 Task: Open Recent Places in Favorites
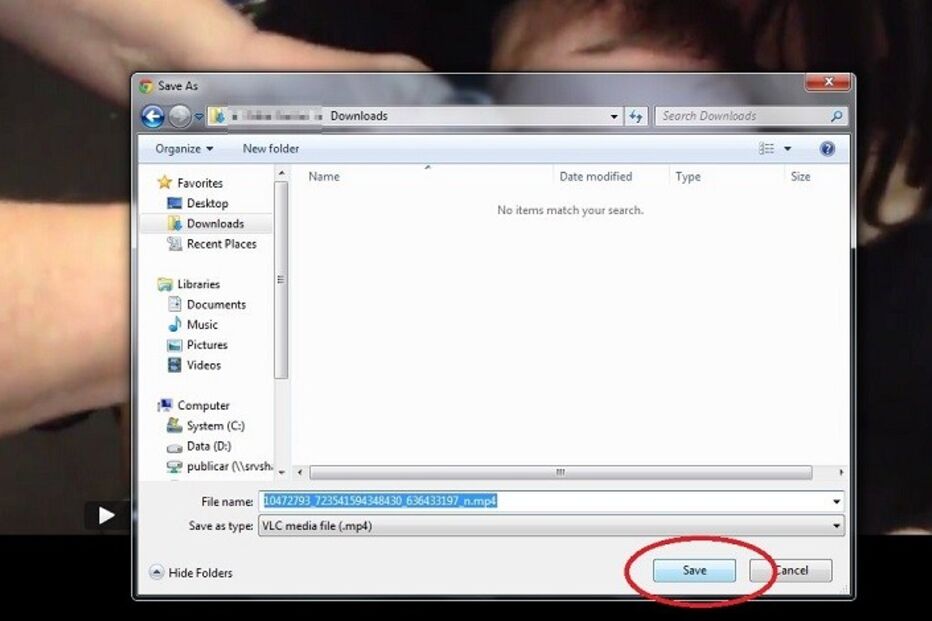point(221,244)
